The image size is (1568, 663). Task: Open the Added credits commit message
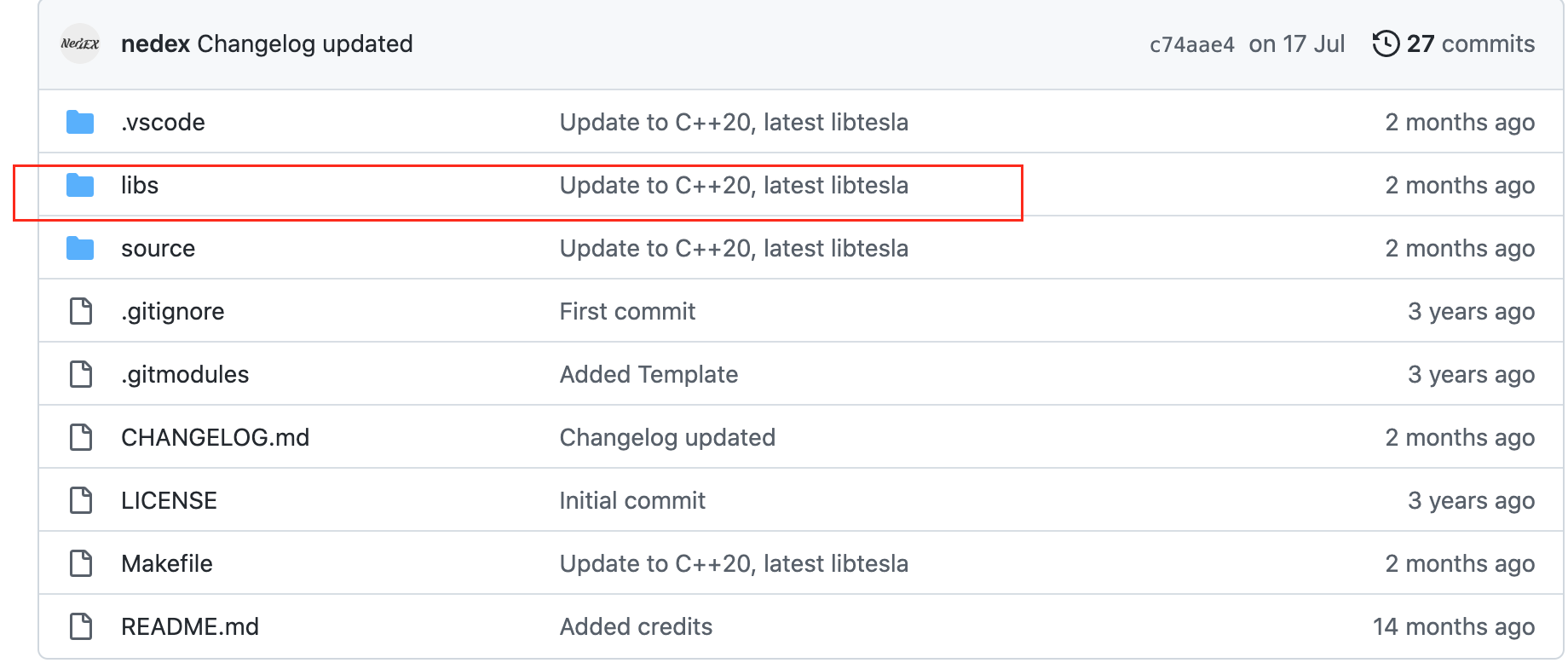coord(636,626)
